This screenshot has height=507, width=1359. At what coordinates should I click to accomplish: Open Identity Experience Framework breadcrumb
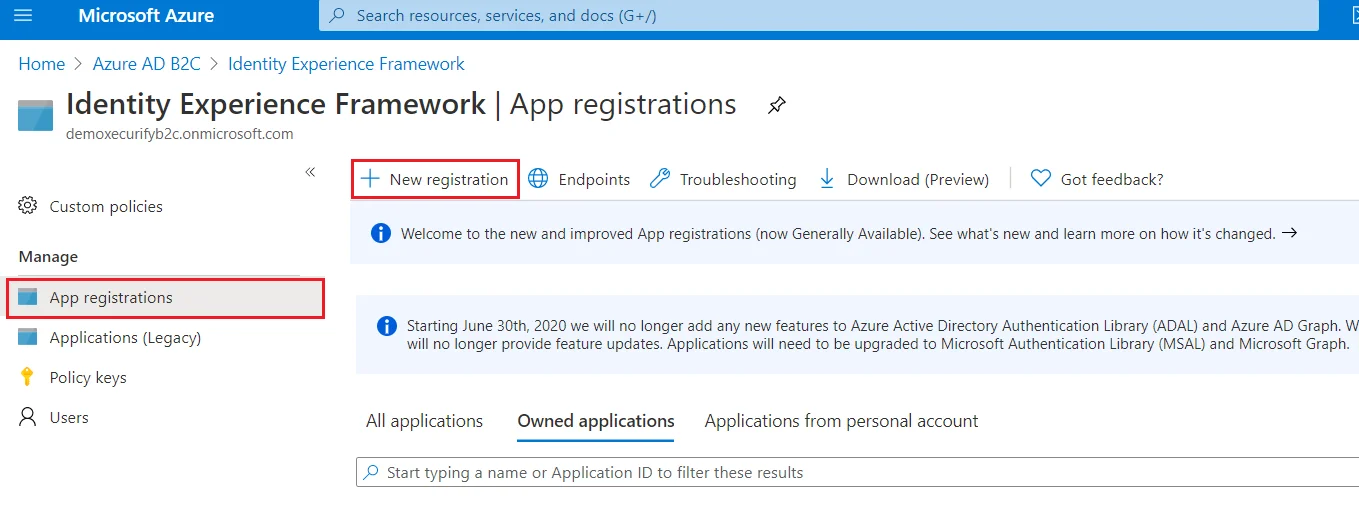(346, 64)
